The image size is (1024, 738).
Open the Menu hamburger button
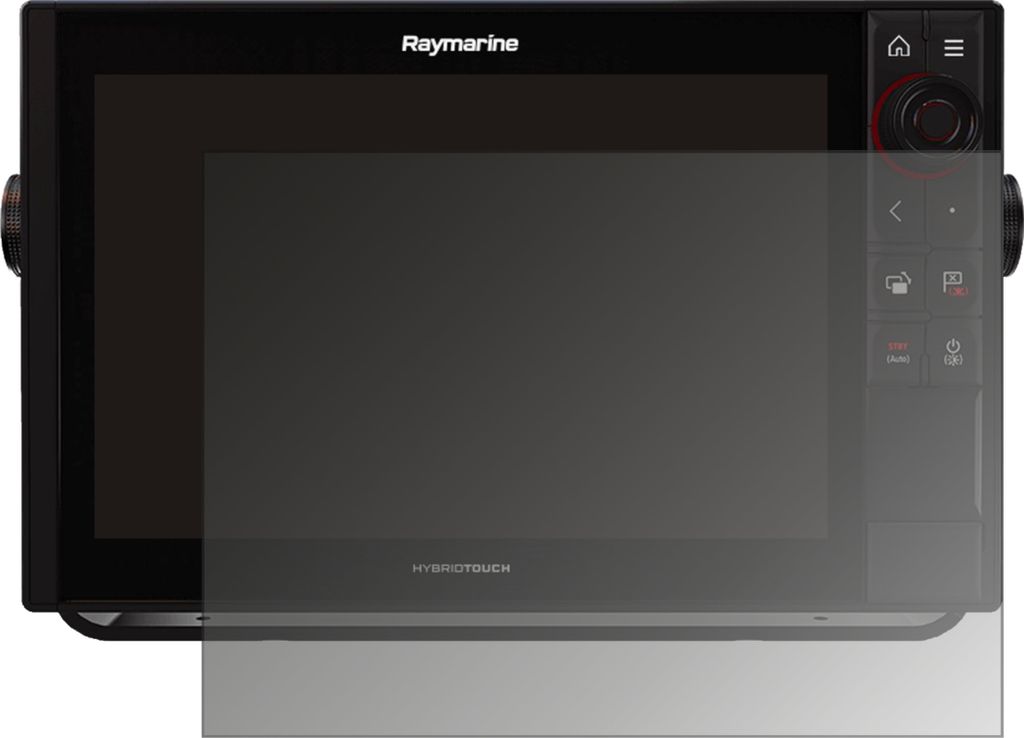click(x=953, y=47)
